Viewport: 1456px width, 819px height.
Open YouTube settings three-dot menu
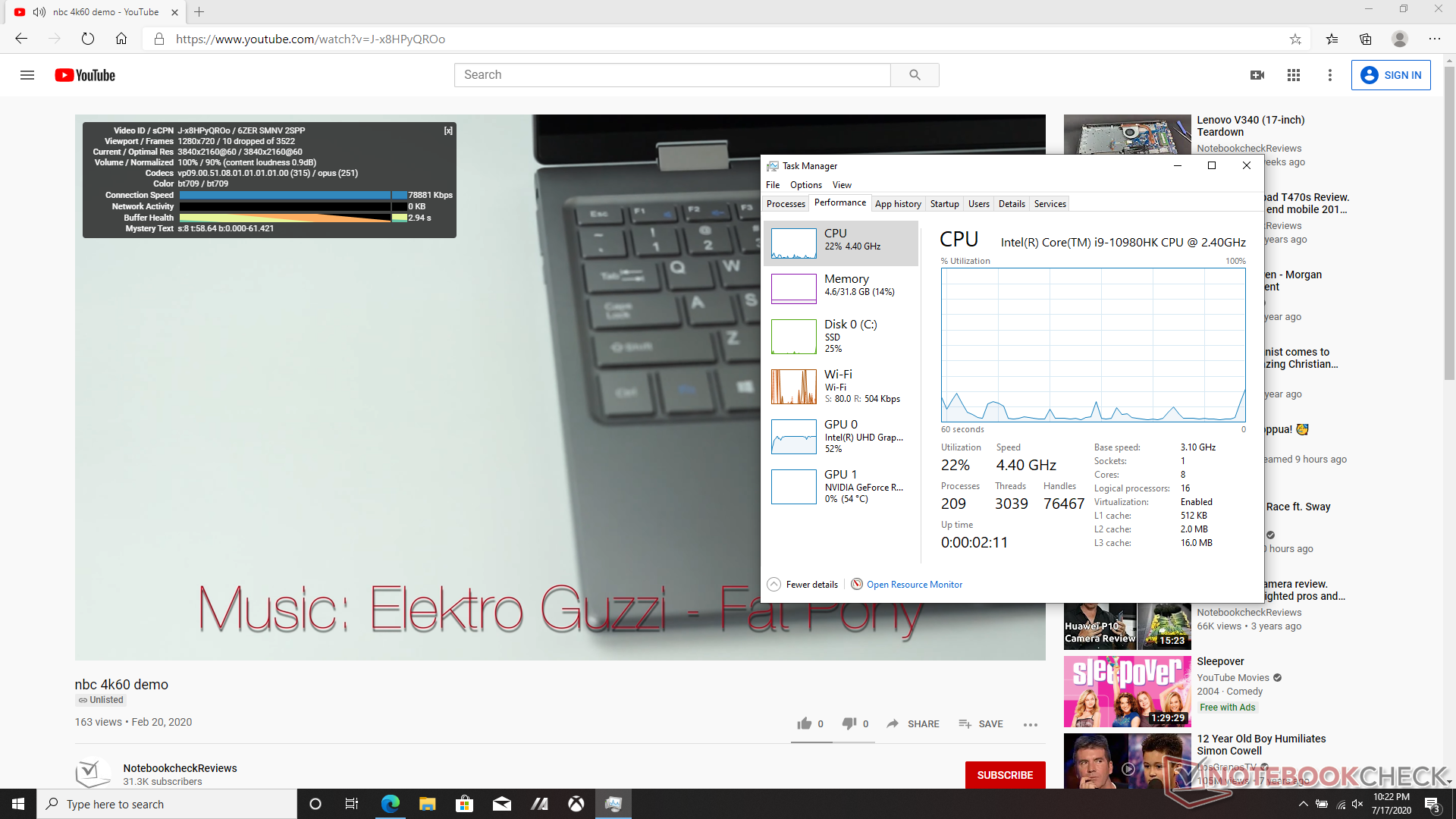[x=1329, y=75]
